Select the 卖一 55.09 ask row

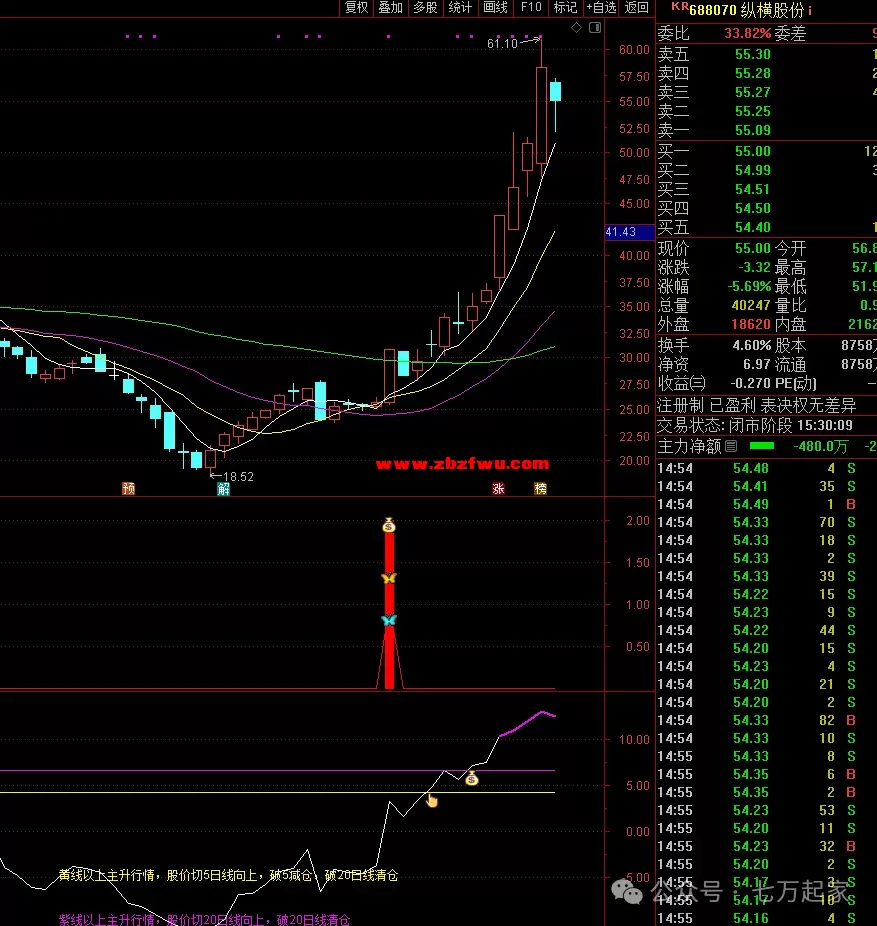tap(767, 130)
